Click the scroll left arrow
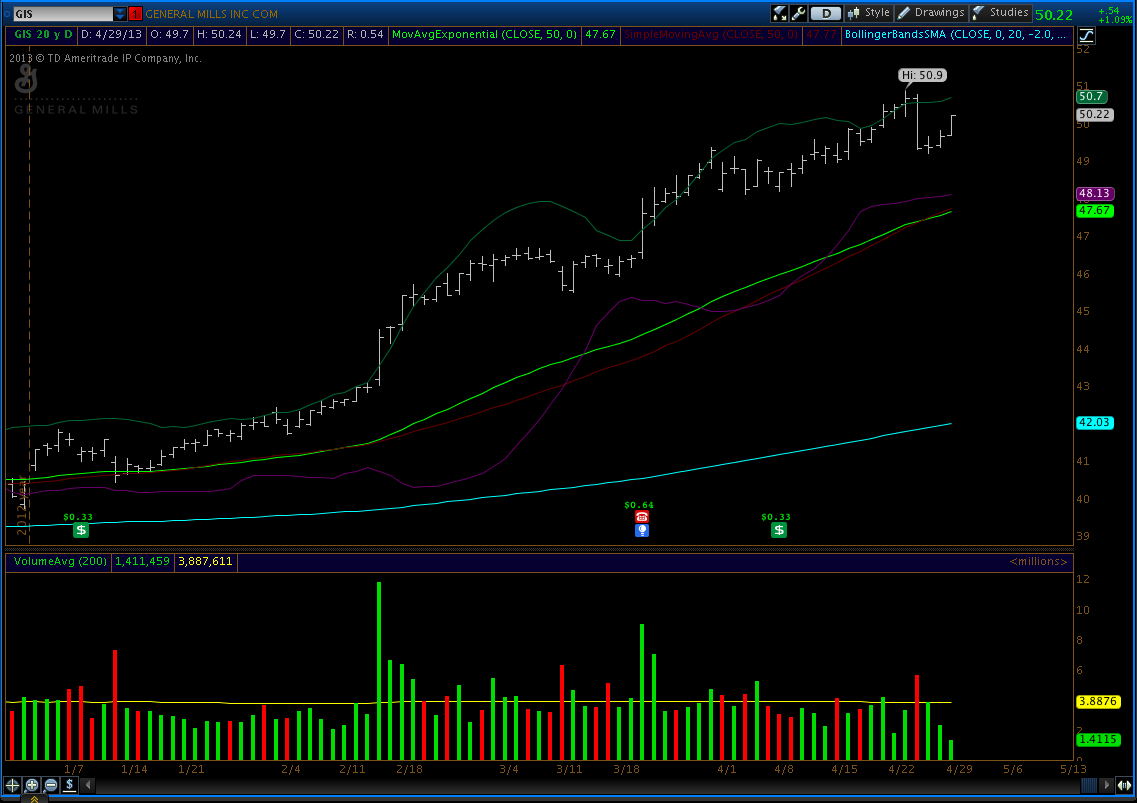1137x803 pixels. (x=88, y=785)
